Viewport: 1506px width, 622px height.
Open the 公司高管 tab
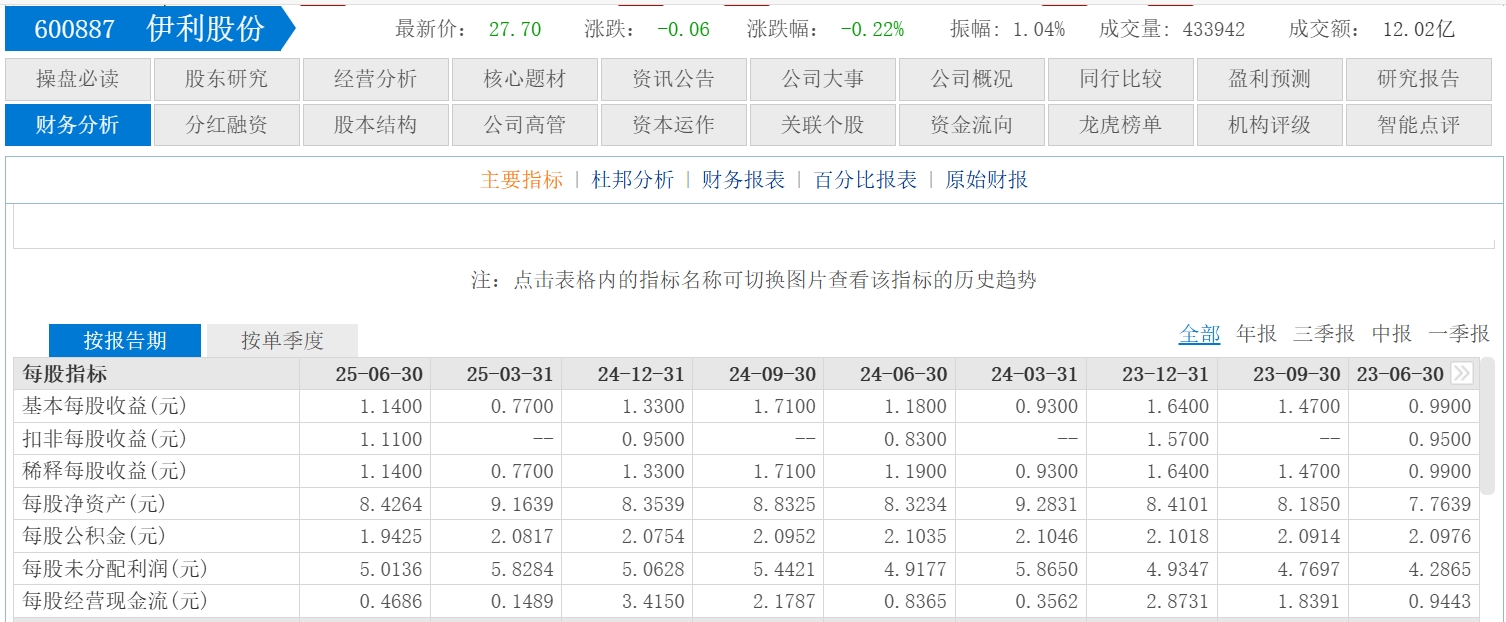[525, 125]
